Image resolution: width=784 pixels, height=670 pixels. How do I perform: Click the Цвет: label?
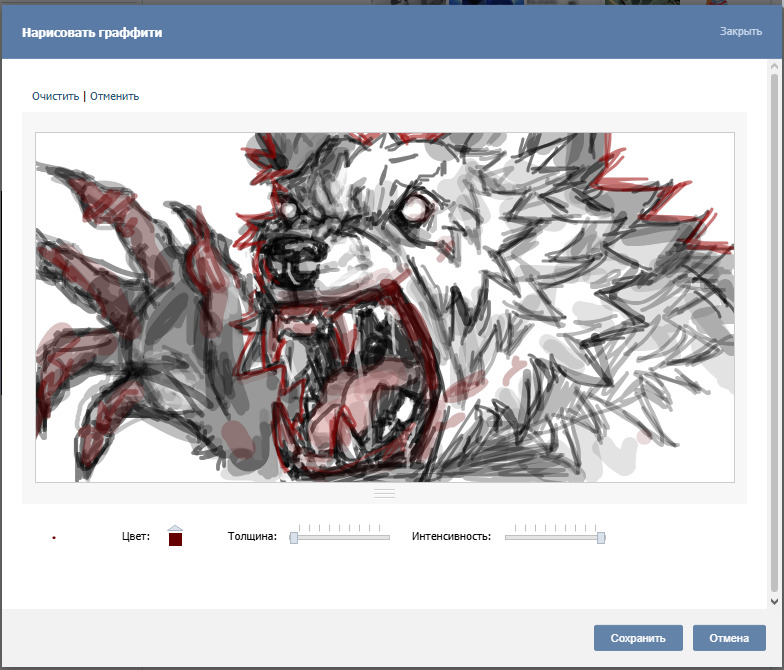(136, 536)
